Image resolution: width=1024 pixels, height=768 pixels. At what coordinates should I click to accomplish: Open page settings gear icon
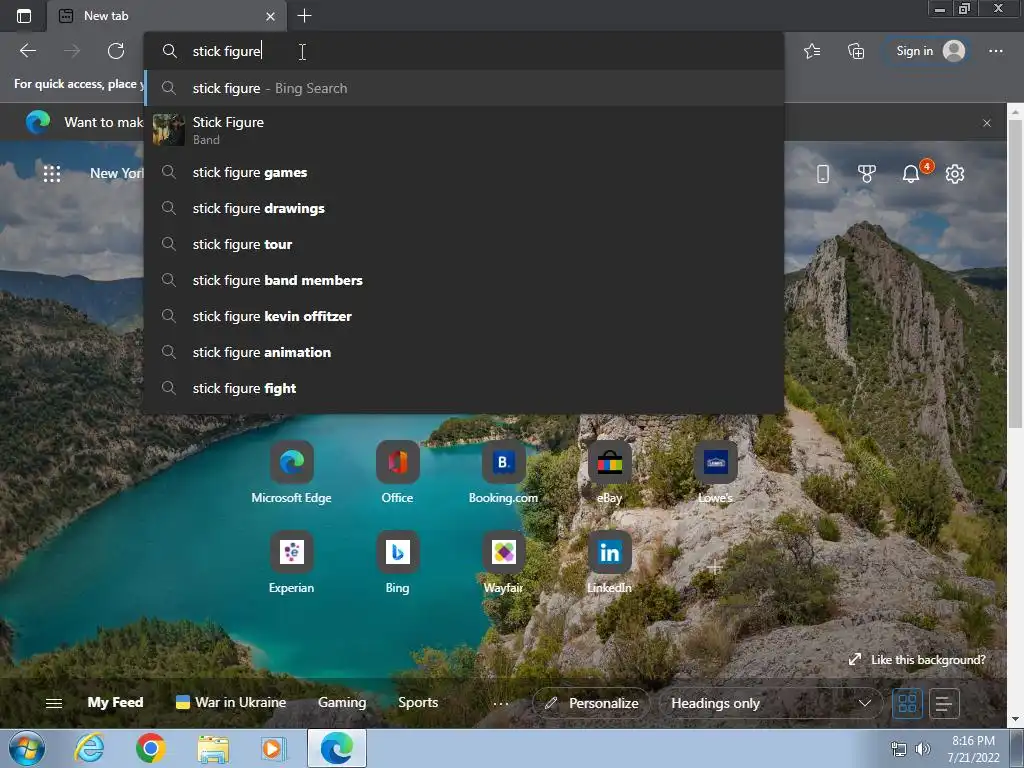click(955, 174)
